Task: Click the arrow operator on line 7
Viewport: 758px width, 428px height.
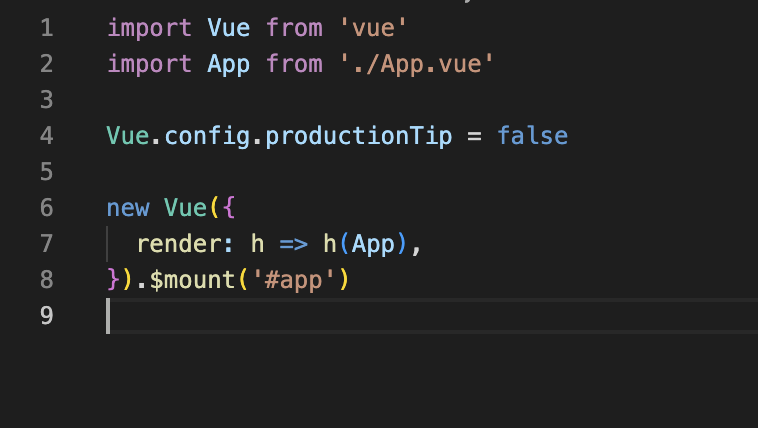Action: [293, 244]
